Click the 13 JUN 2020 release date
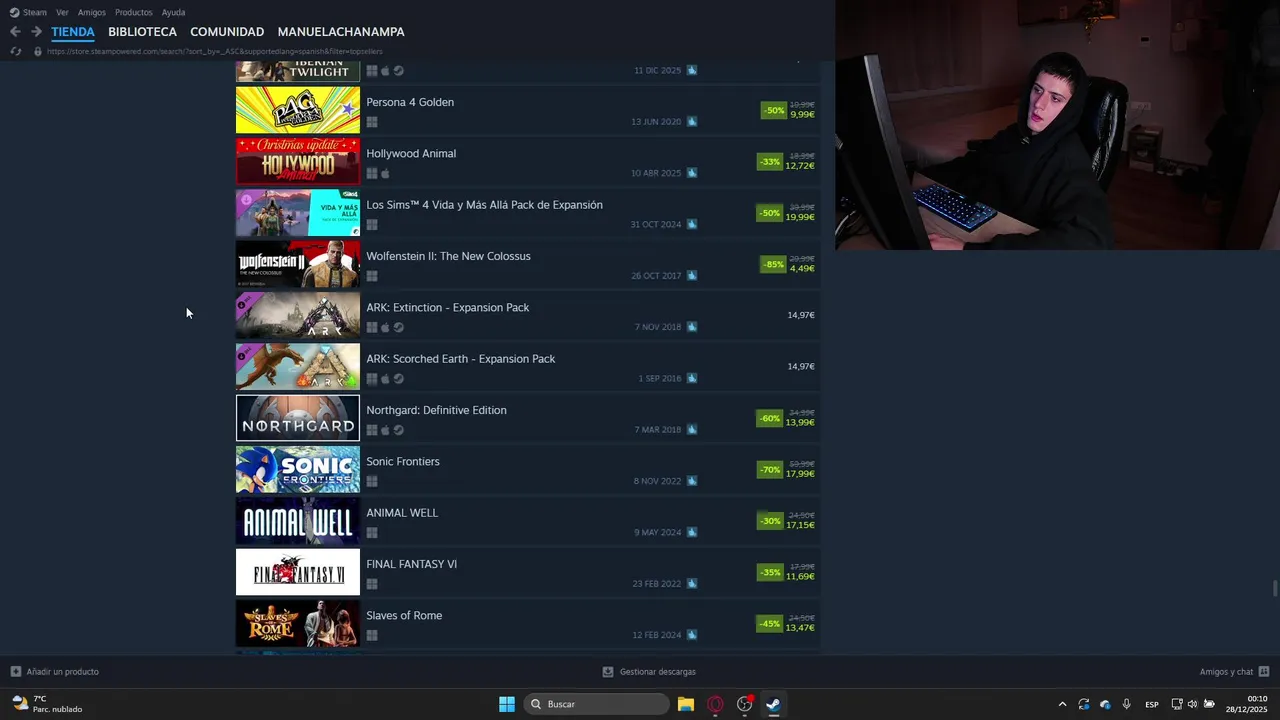1280x720 pixels. [656, 122]
